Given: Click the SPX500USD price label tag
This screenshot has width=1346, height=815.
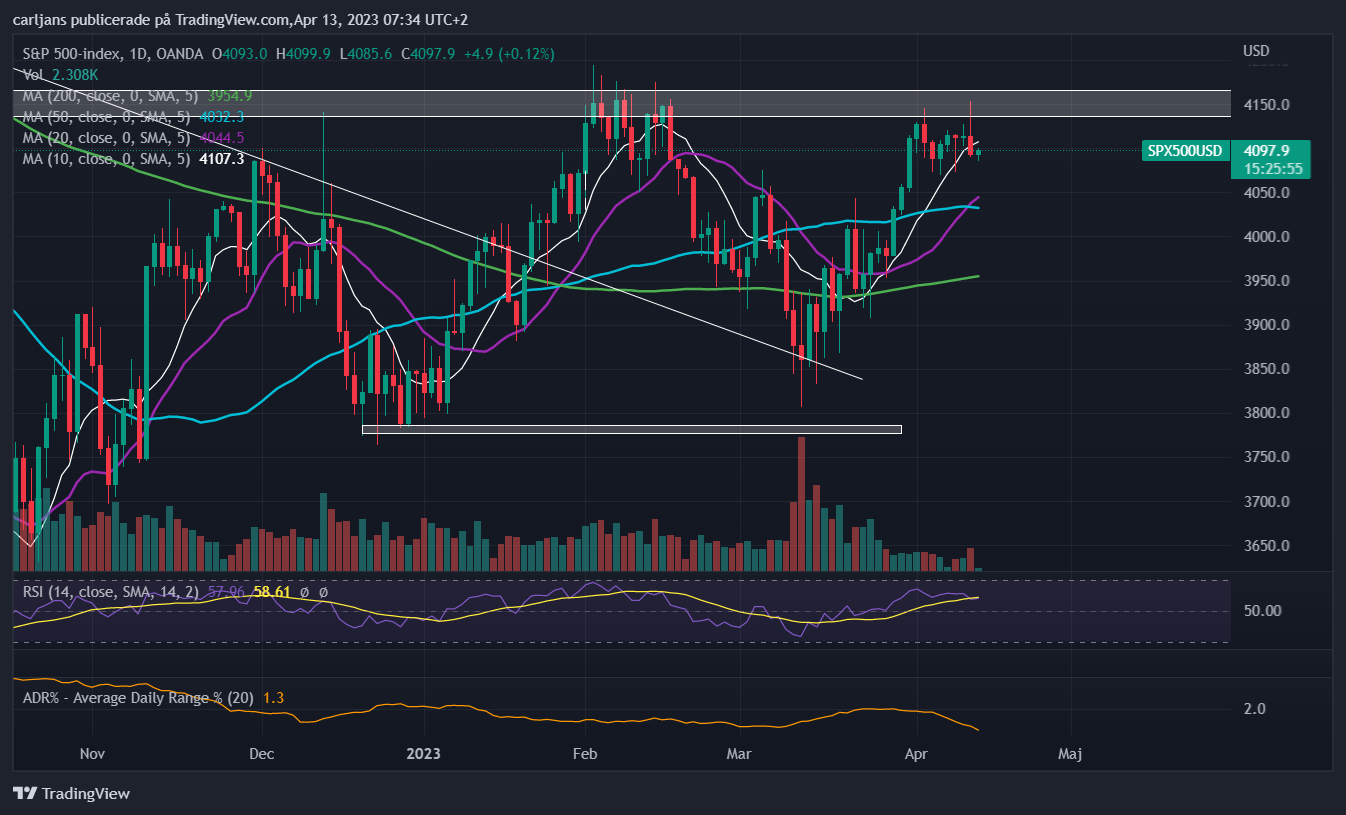Looking at the screenshot, I should [x=1184, y=151].
